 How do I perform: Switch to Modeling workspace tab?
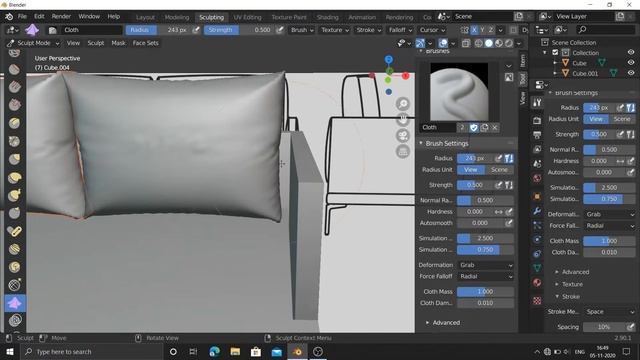pos(177,17)
